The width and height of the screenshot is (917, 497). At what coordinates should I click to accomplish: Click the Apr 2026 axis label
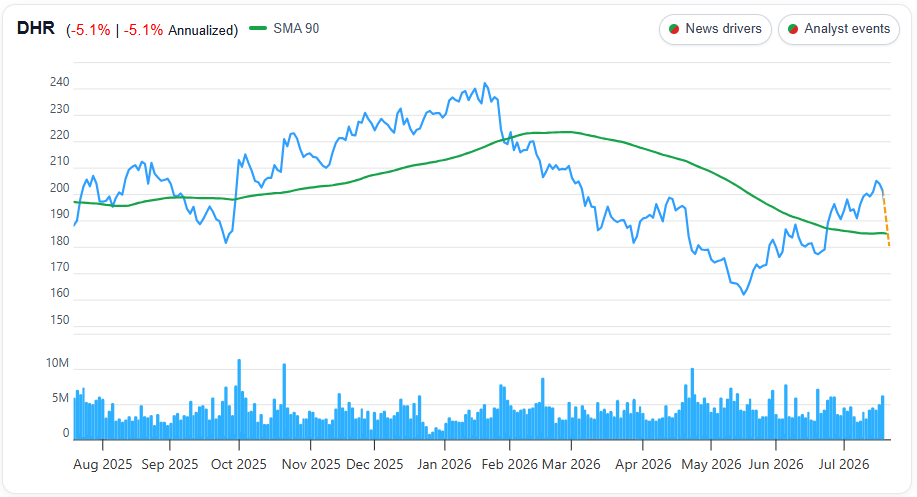coord(643,464)
